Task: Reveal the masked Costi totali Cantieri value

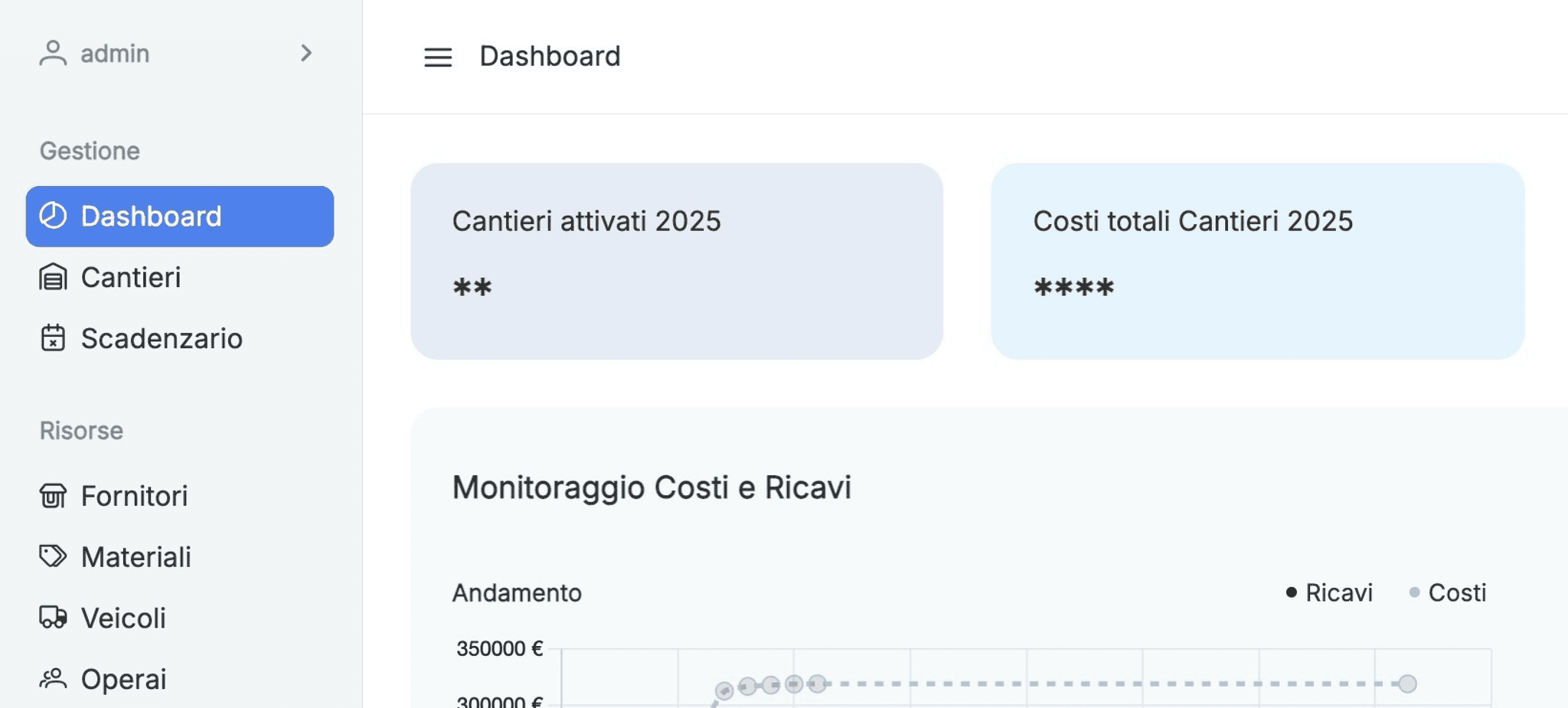Action: (1073, 288)
